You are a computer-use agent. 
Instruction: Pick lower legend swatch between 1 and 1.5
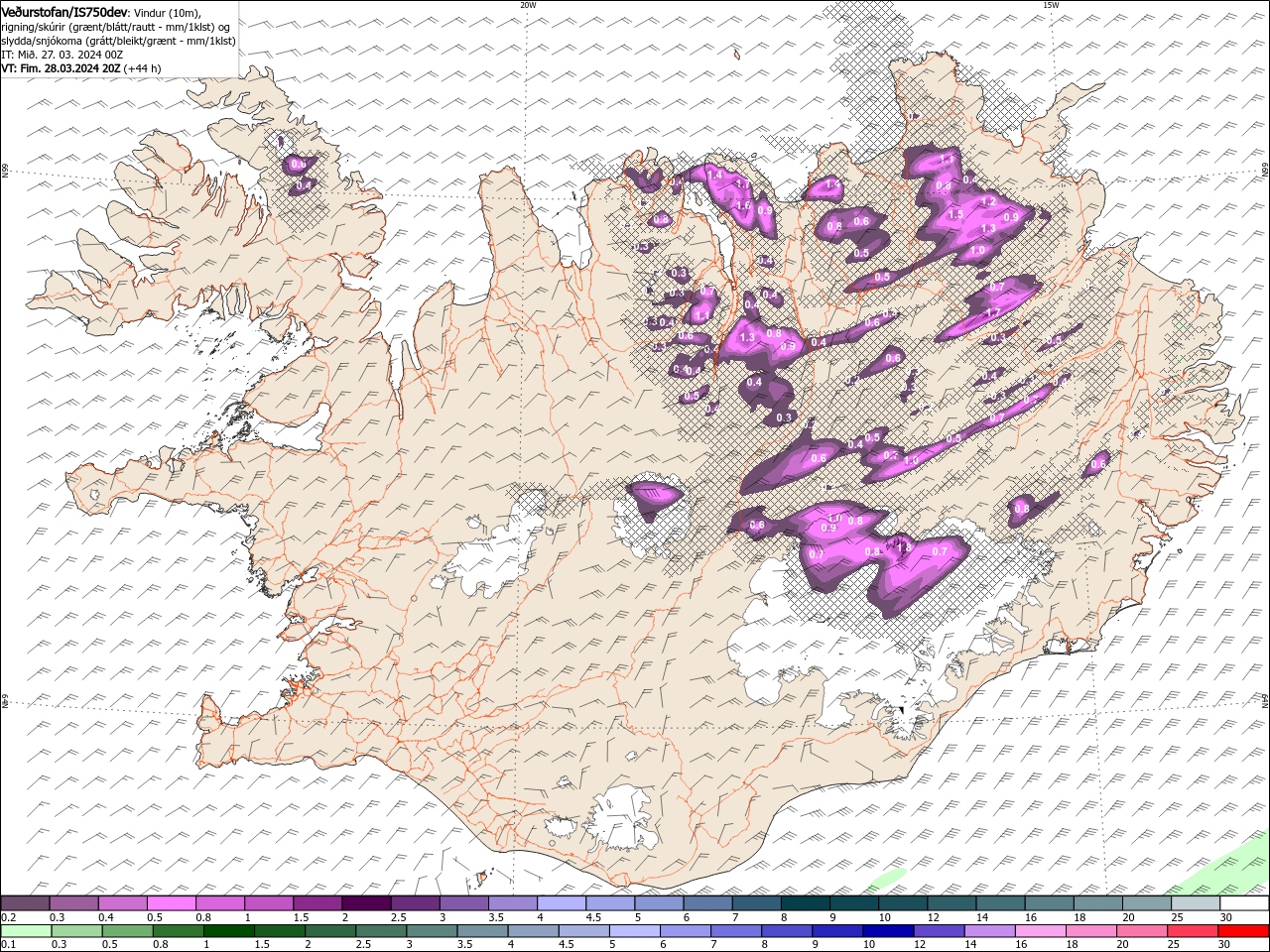point(228,931)
